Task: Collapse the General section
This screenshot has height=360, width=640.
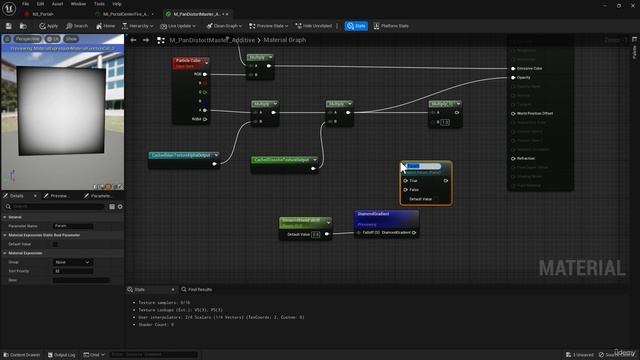Action: click(x=5, y=217)
